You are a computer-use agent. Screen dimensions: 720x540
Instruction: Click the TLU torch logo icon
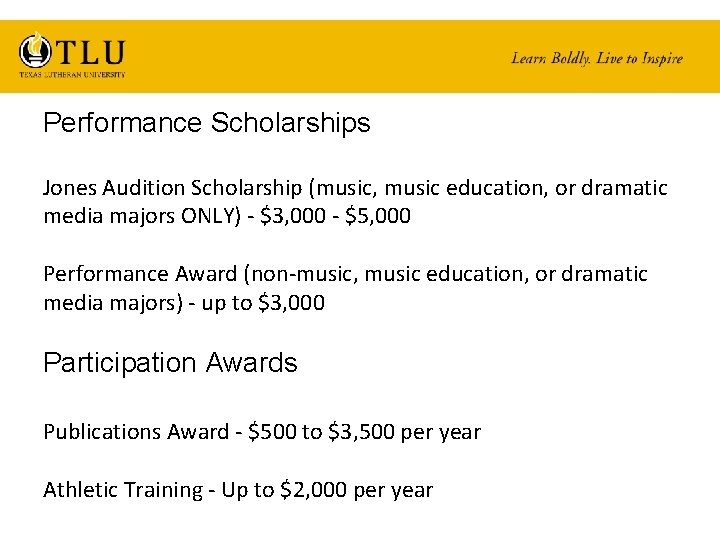[x=35, y=51]
